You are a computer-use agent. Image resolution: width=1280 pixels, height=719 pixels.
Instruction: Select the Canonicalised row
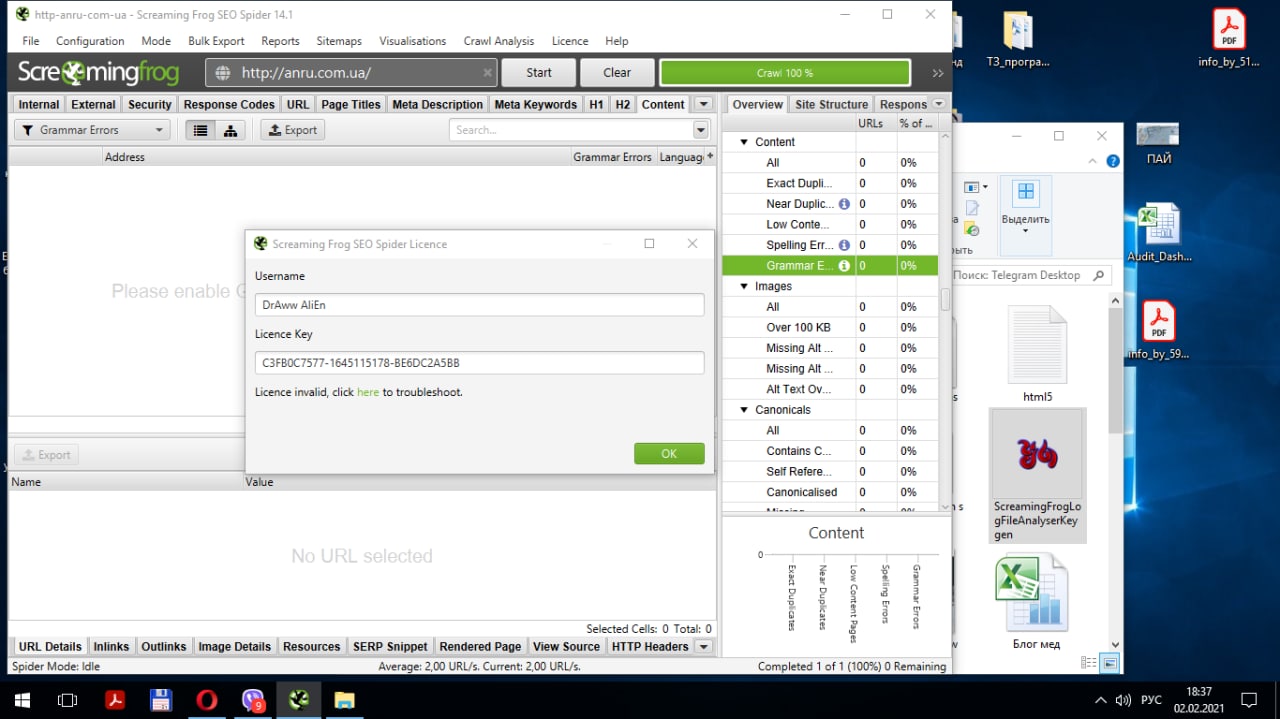click(x=830, y=492)
